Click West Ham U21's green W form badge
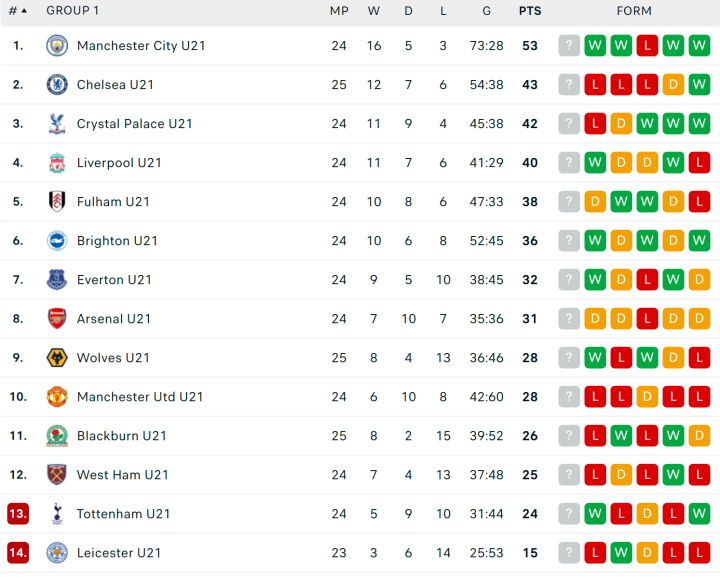 pyautogui.click(x=673, y=475)
